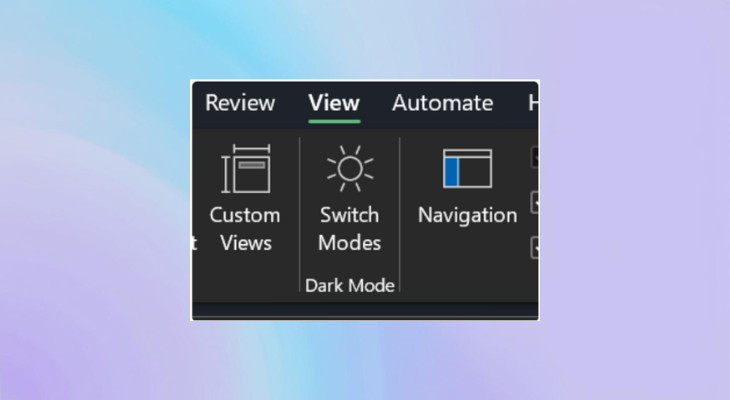This screenshot has height=400, width=730.
Task: Select the View ribbon tab
Action: click(334, 103)
